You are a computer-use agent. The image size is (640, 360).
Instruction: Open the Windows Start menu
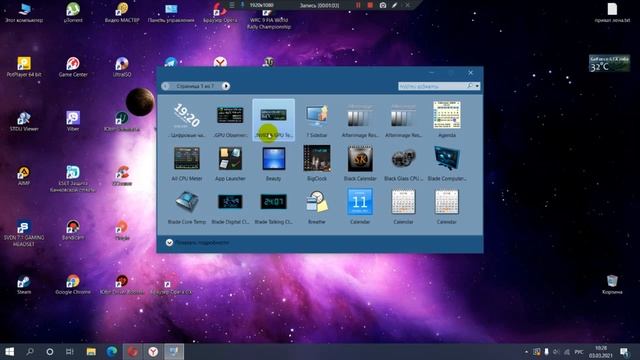point(10,351)
